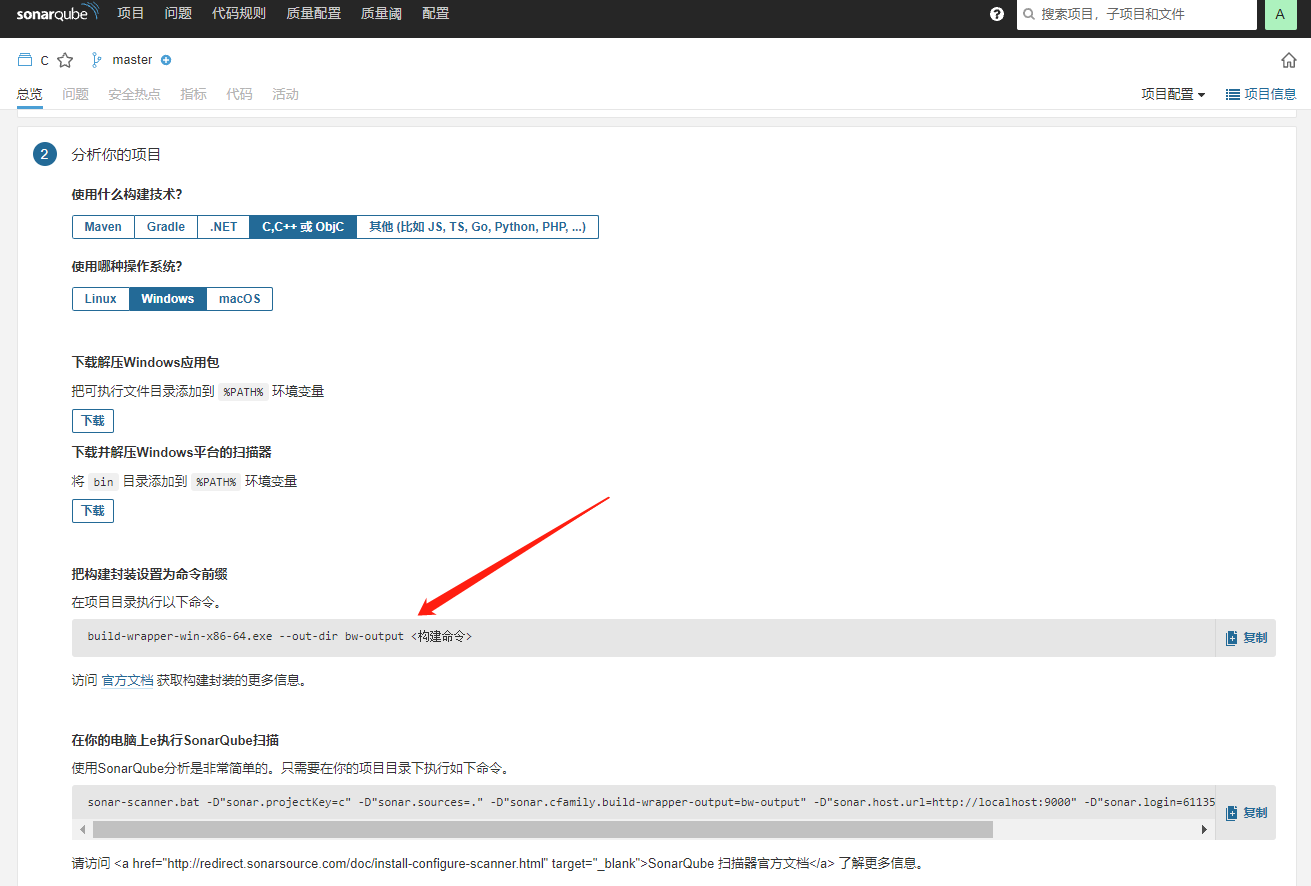Switch to the 安全热点 tab
This screenshot has height=886, width=1311.
(x=134, y=94)
